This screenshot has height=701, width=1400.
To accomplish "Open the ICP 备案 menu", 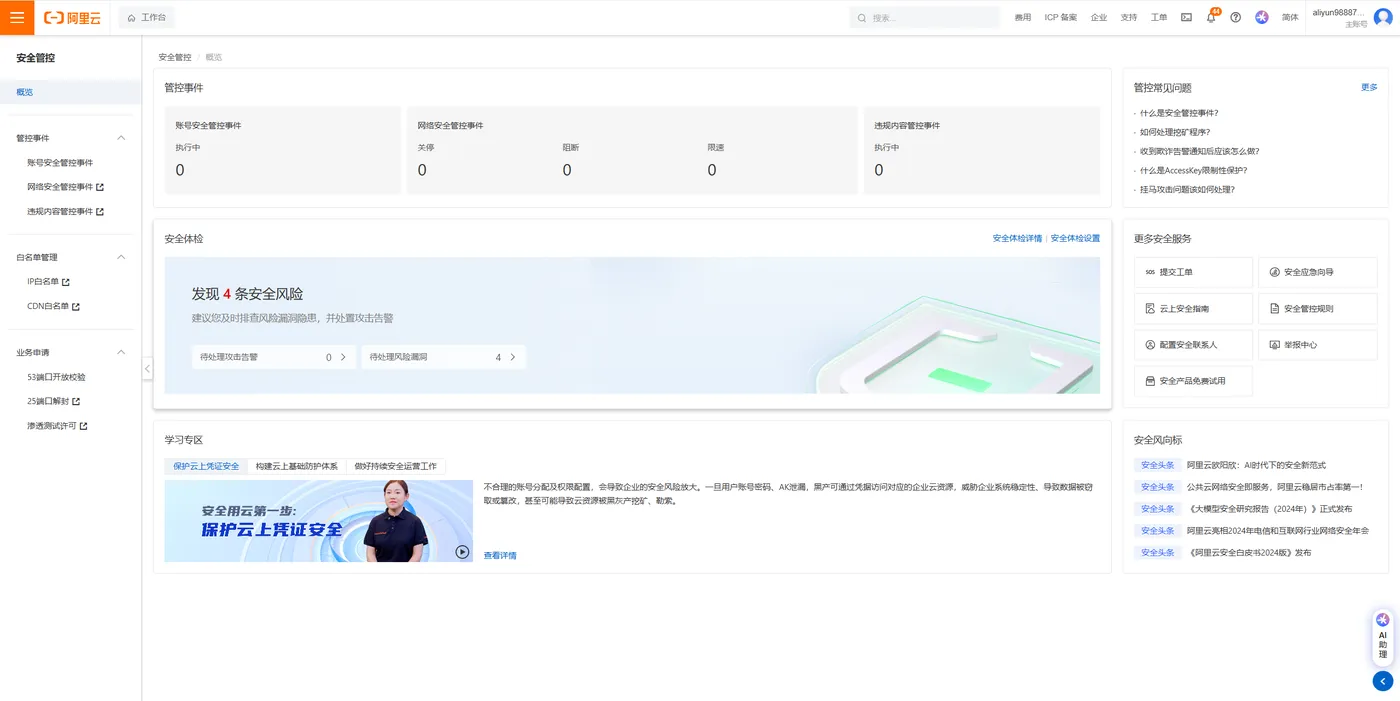I will (x=1061, y=18).
